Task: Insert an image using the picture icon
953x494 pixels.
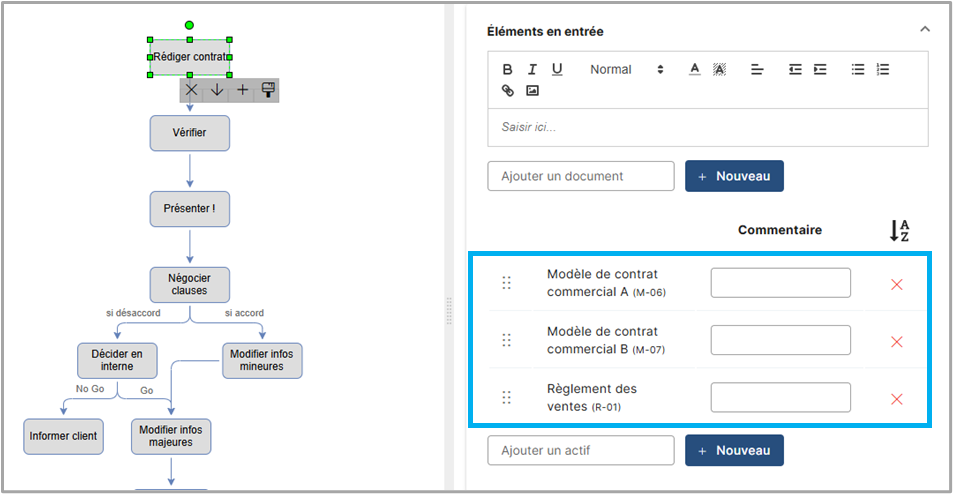Action: click(533, 91)
